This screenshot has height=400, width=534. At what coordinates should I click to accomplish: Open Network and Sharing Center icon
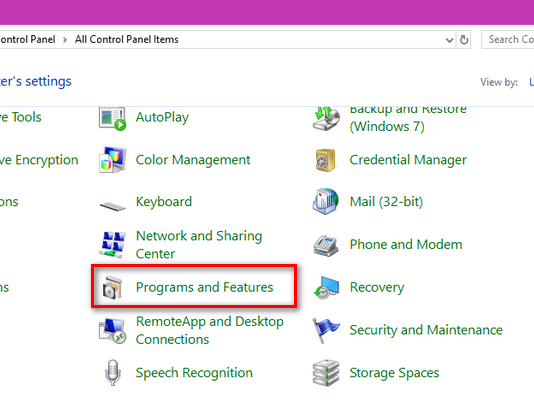[112, 244]
